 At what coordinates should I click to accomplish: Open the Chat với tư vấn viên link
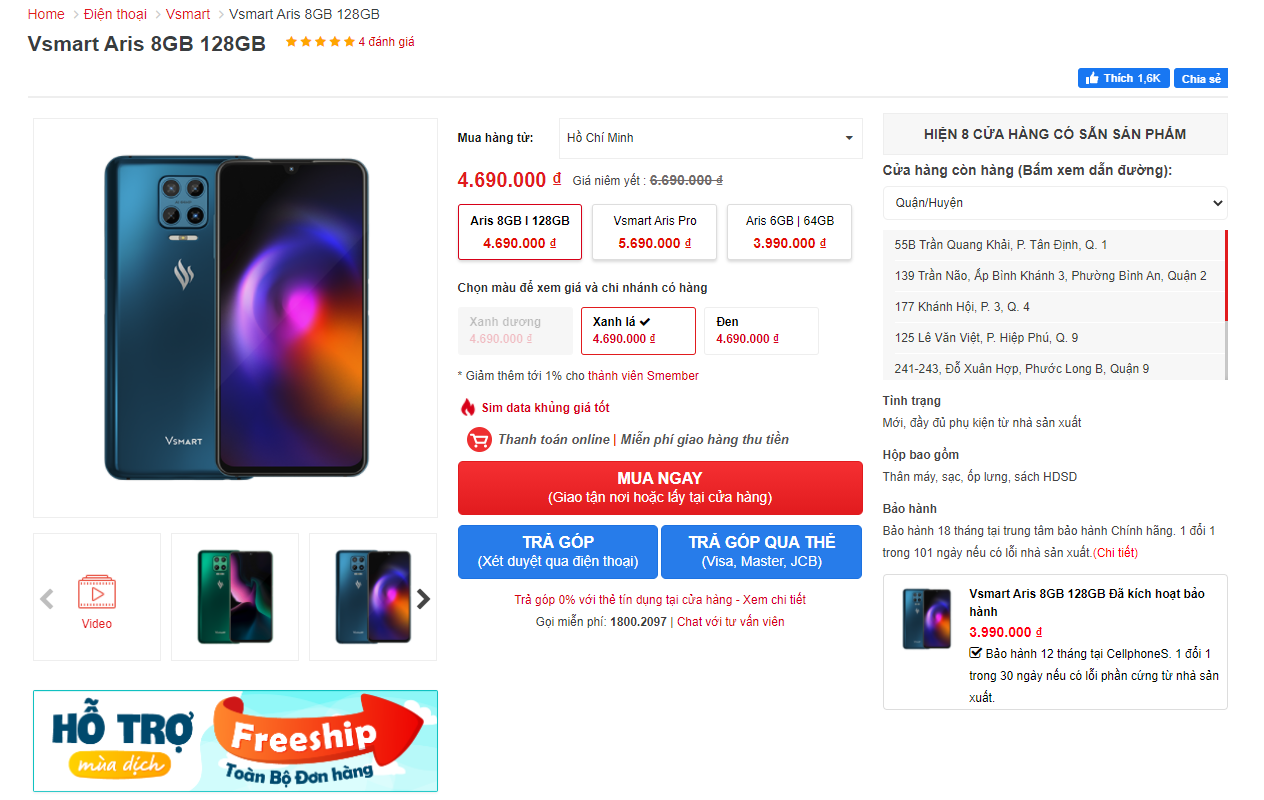click(731, 622)
